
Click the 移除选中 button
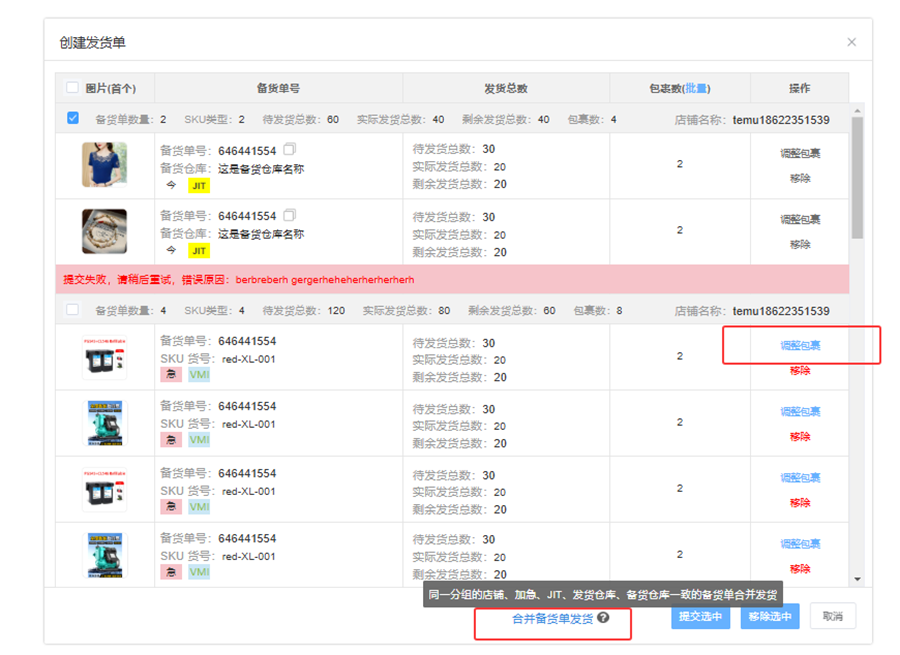click(x=770, y=617)
